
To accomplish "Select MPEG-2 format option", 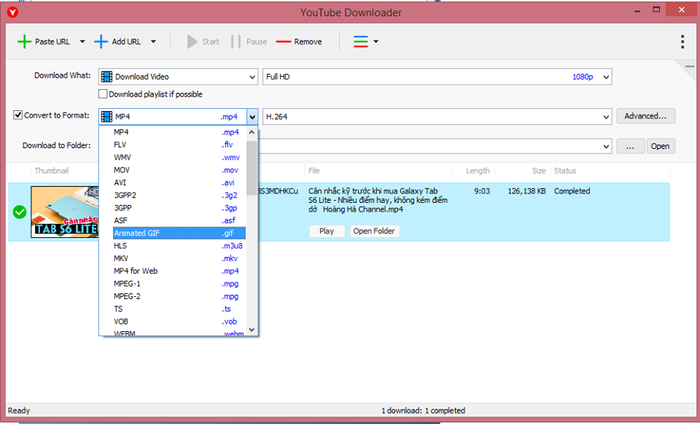I will tap(179, 296).
